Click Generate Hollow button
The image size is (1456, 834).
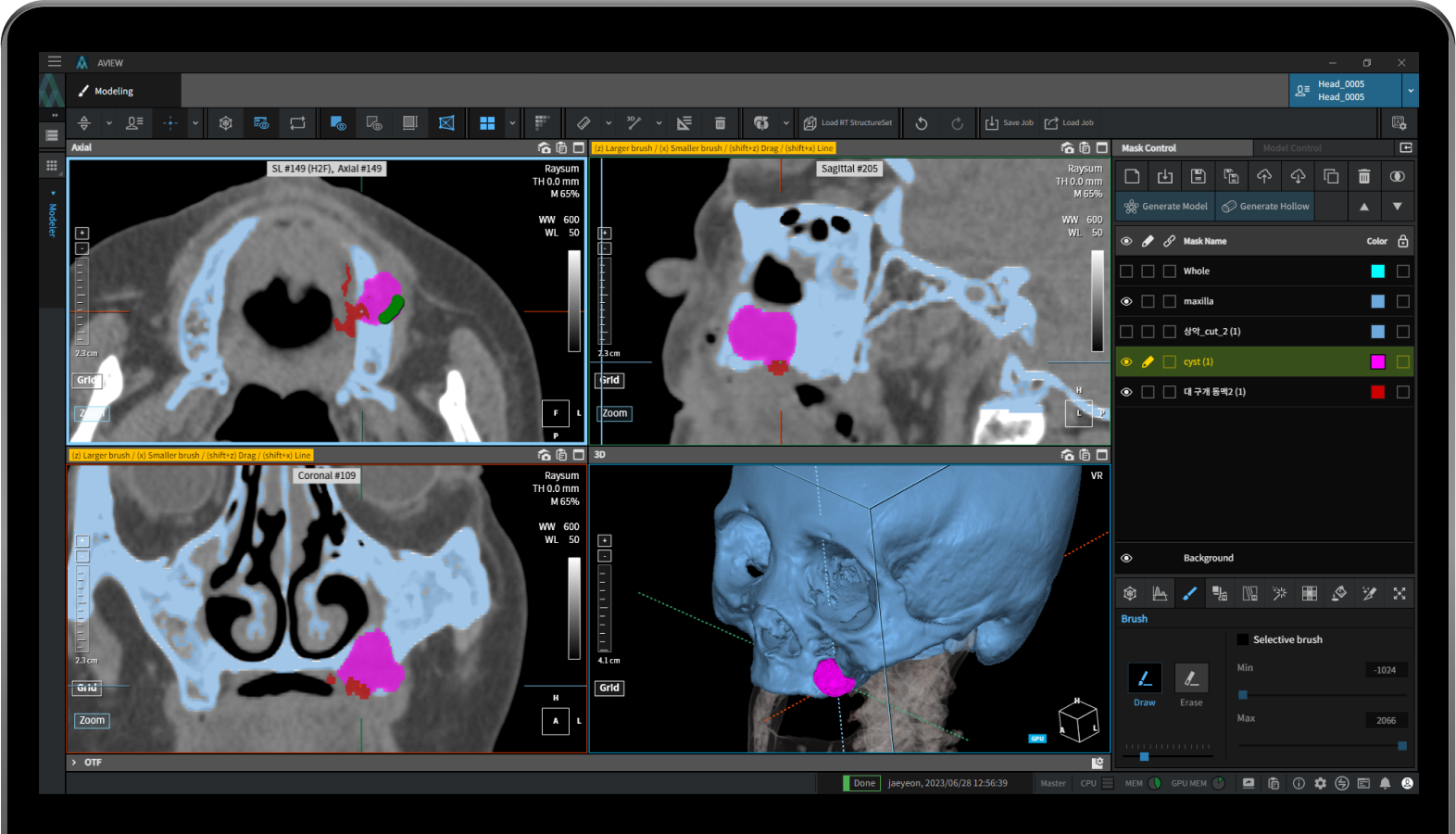[1265, 207]
